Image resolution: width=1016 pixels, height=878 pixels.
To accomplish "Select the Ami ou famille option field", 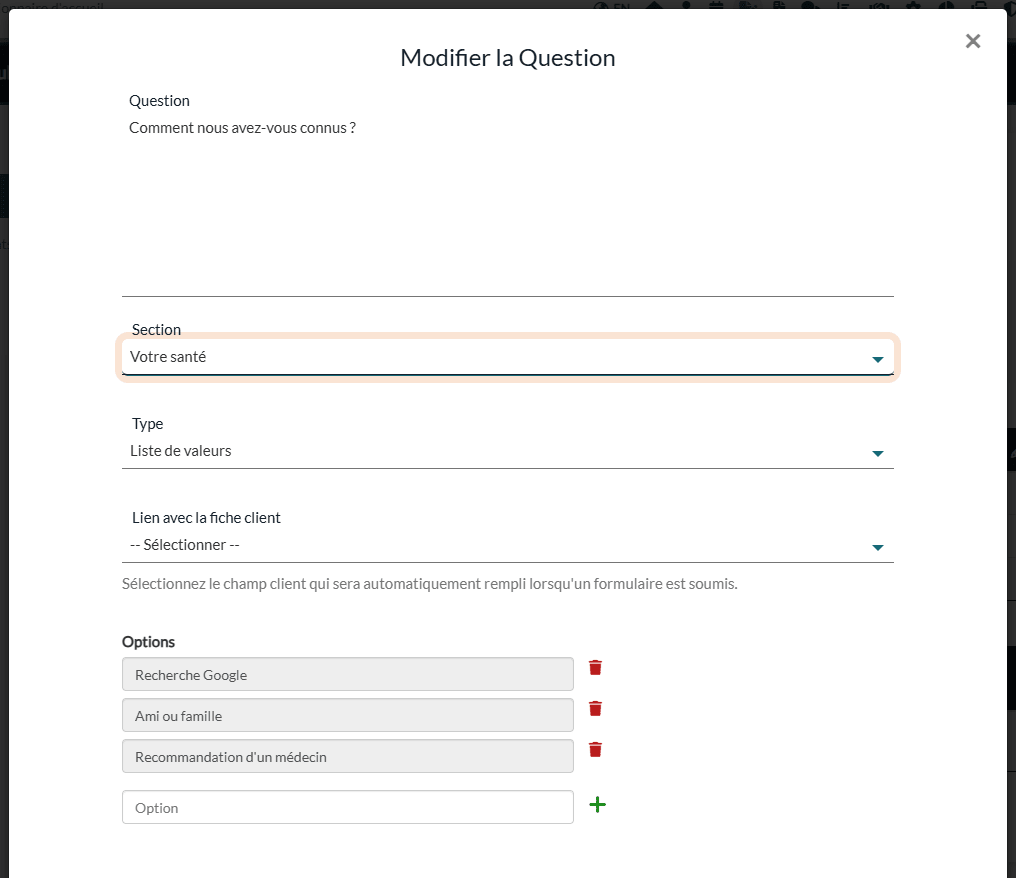I will pos(348,715).
